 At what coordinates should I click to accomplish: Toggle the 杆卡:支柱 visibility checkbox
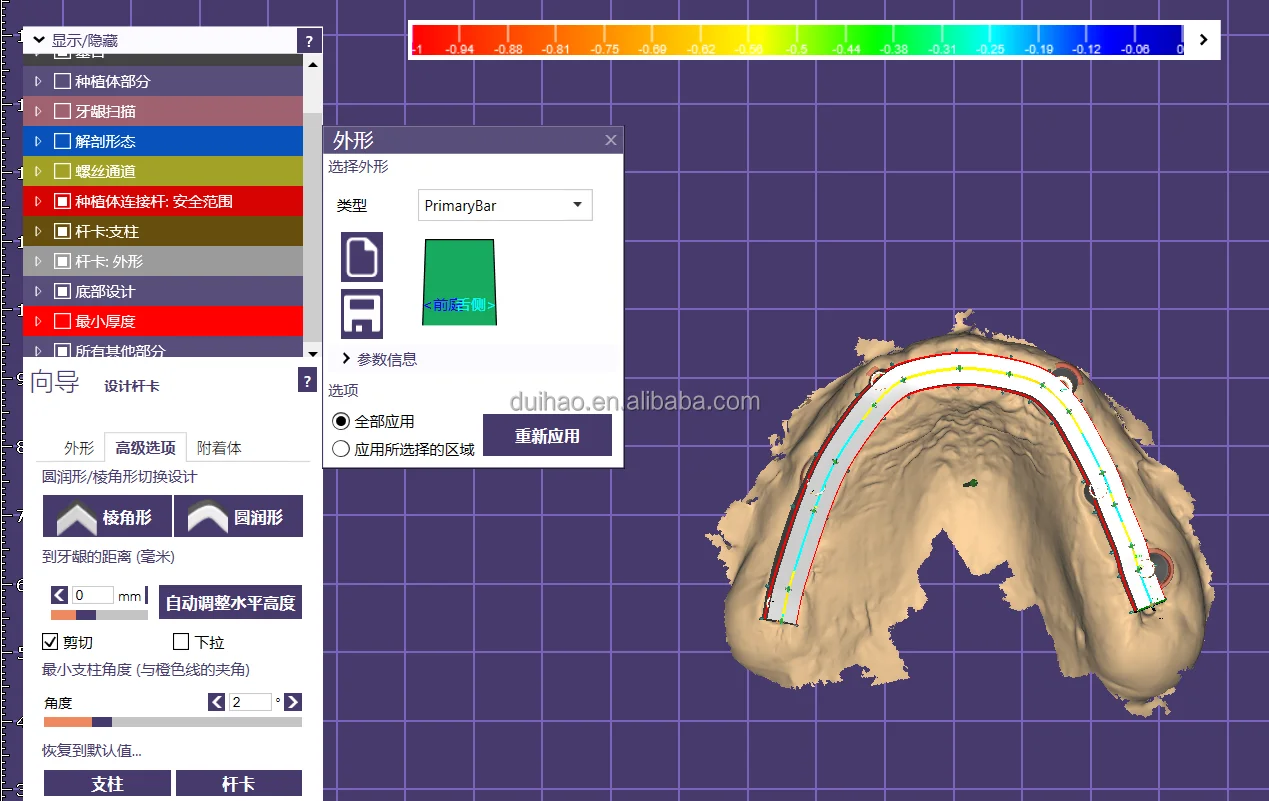62,231
